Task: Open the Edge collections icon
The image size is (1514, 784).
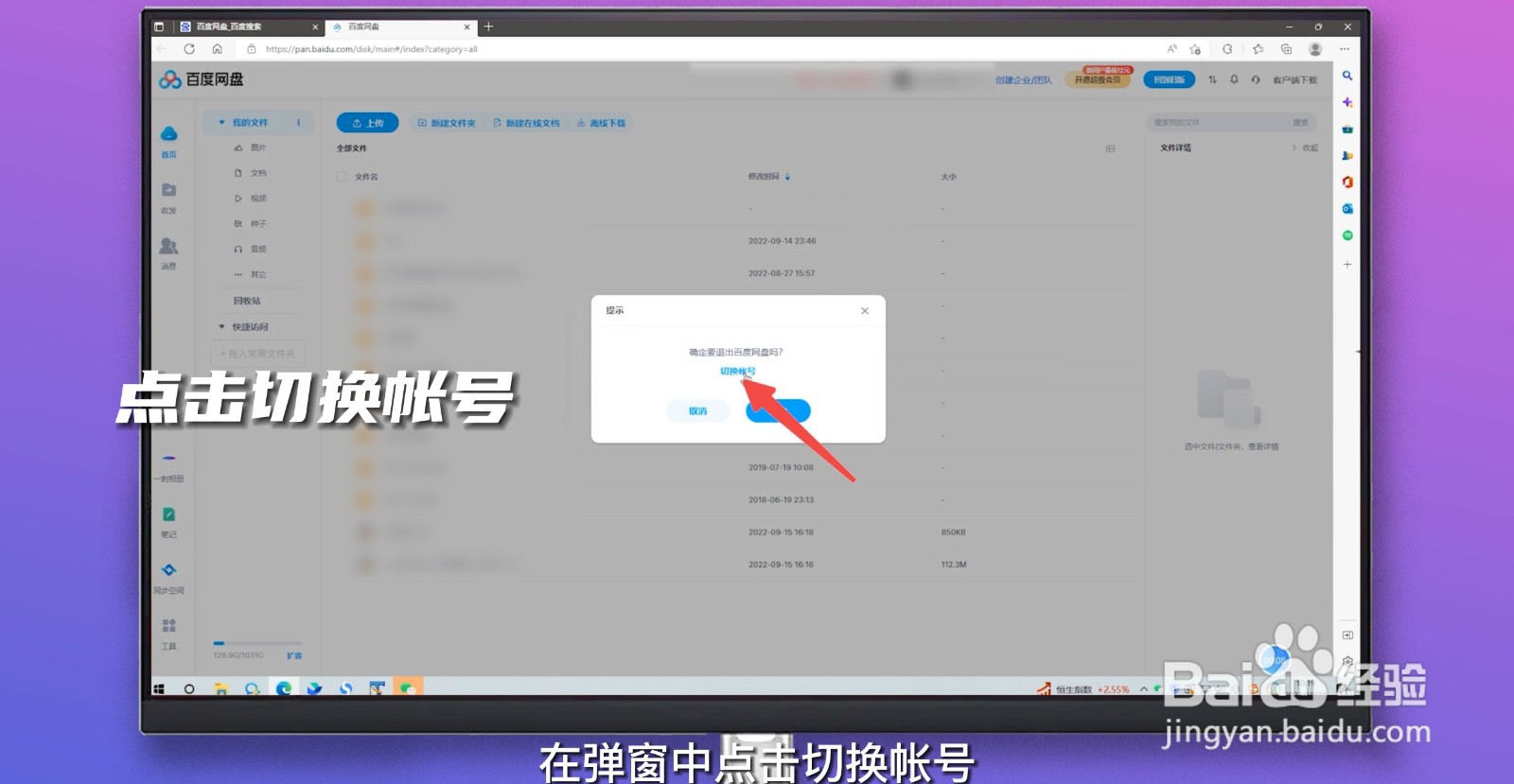Action: pyautogui.click(x=1286, y=49)
